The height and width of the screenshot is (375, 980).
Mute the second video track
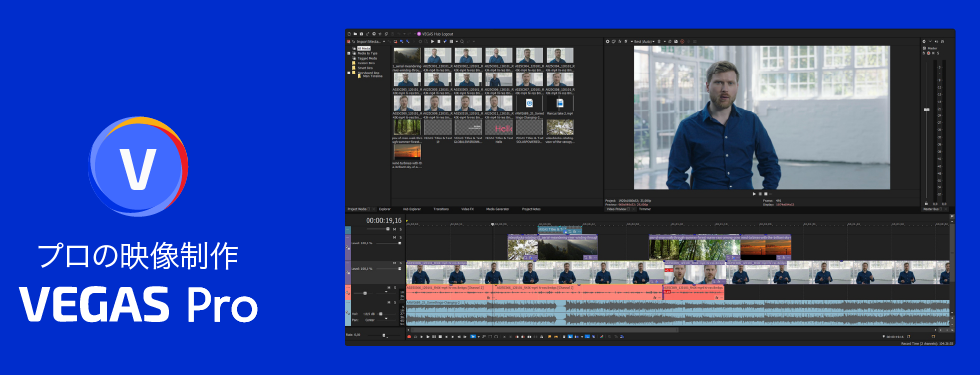point(394,238)
